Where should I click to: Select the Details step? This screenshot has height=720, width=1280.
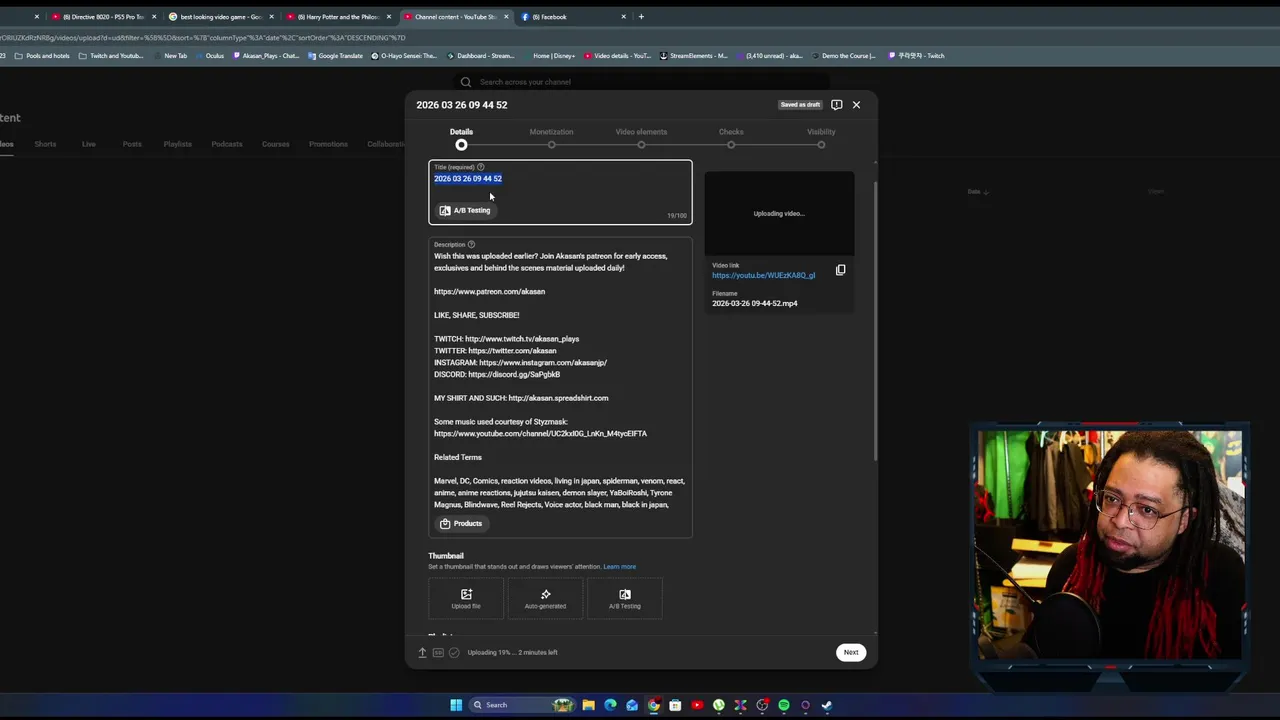461,138
